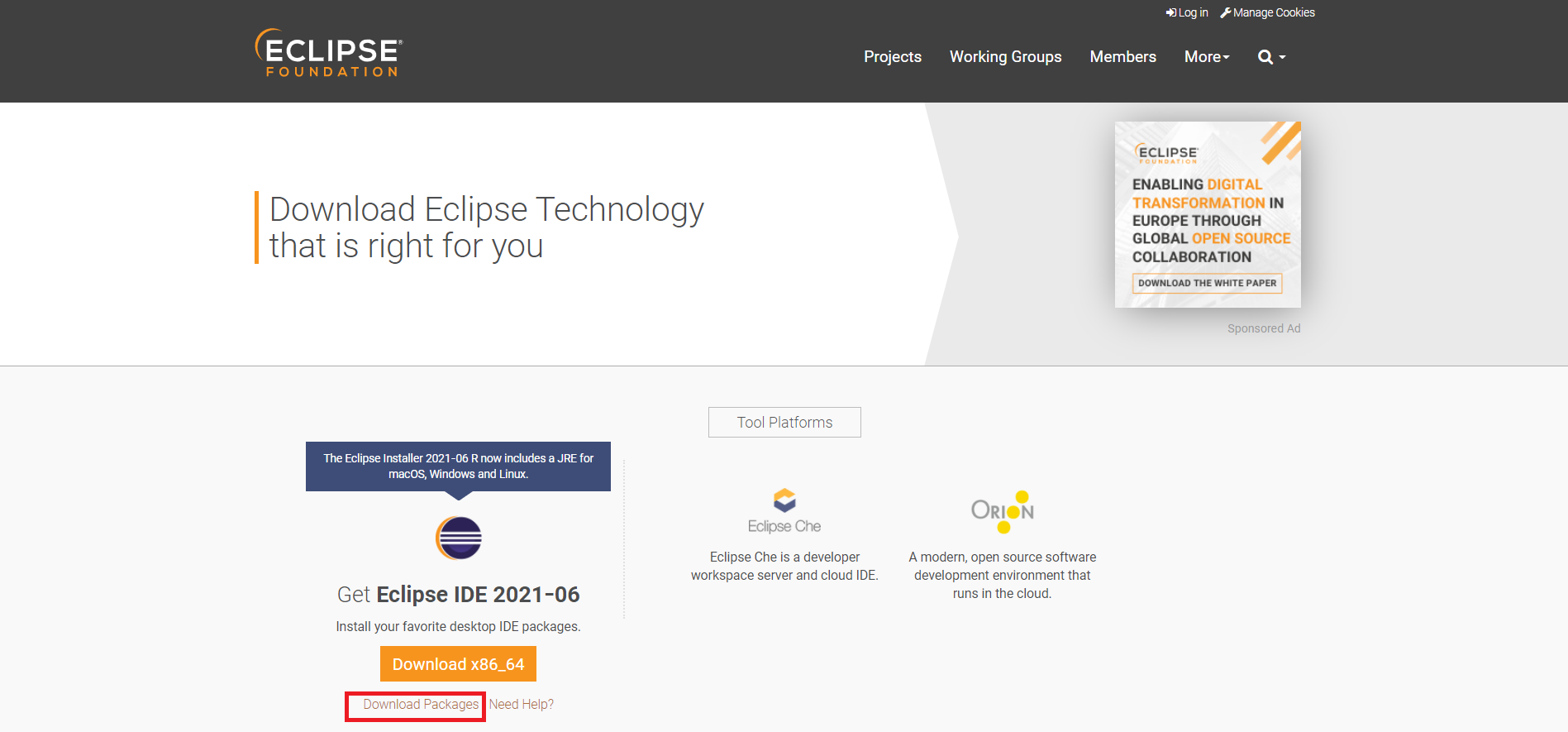Click 'Install your favorite desktop IDE packages.' text
This screenshot has height=732, width=1568.
click(x=458, y=626)
